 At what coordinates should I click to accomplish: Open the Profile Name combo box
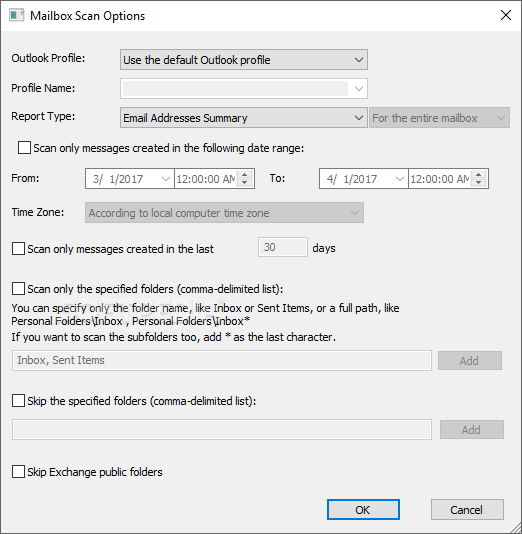pyautogui.click(x=244, y=89)
